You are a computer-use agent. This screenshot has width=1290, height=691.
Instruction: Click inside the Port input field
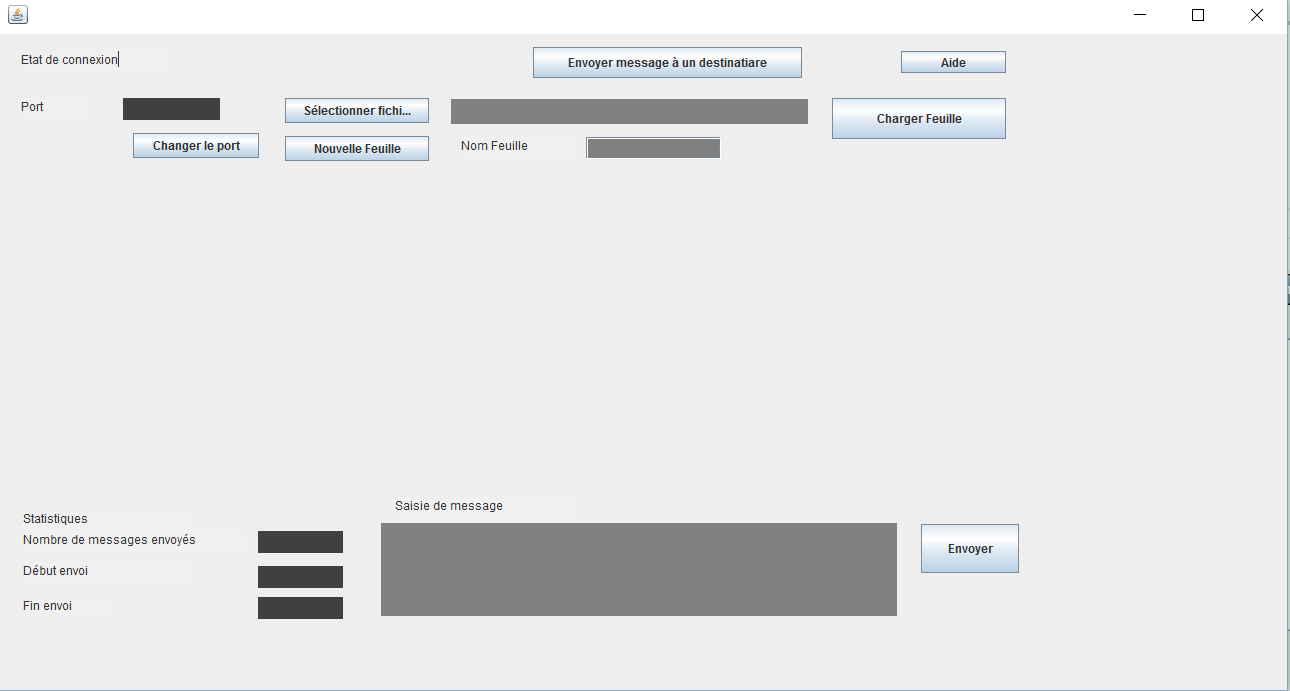point(170,108)
